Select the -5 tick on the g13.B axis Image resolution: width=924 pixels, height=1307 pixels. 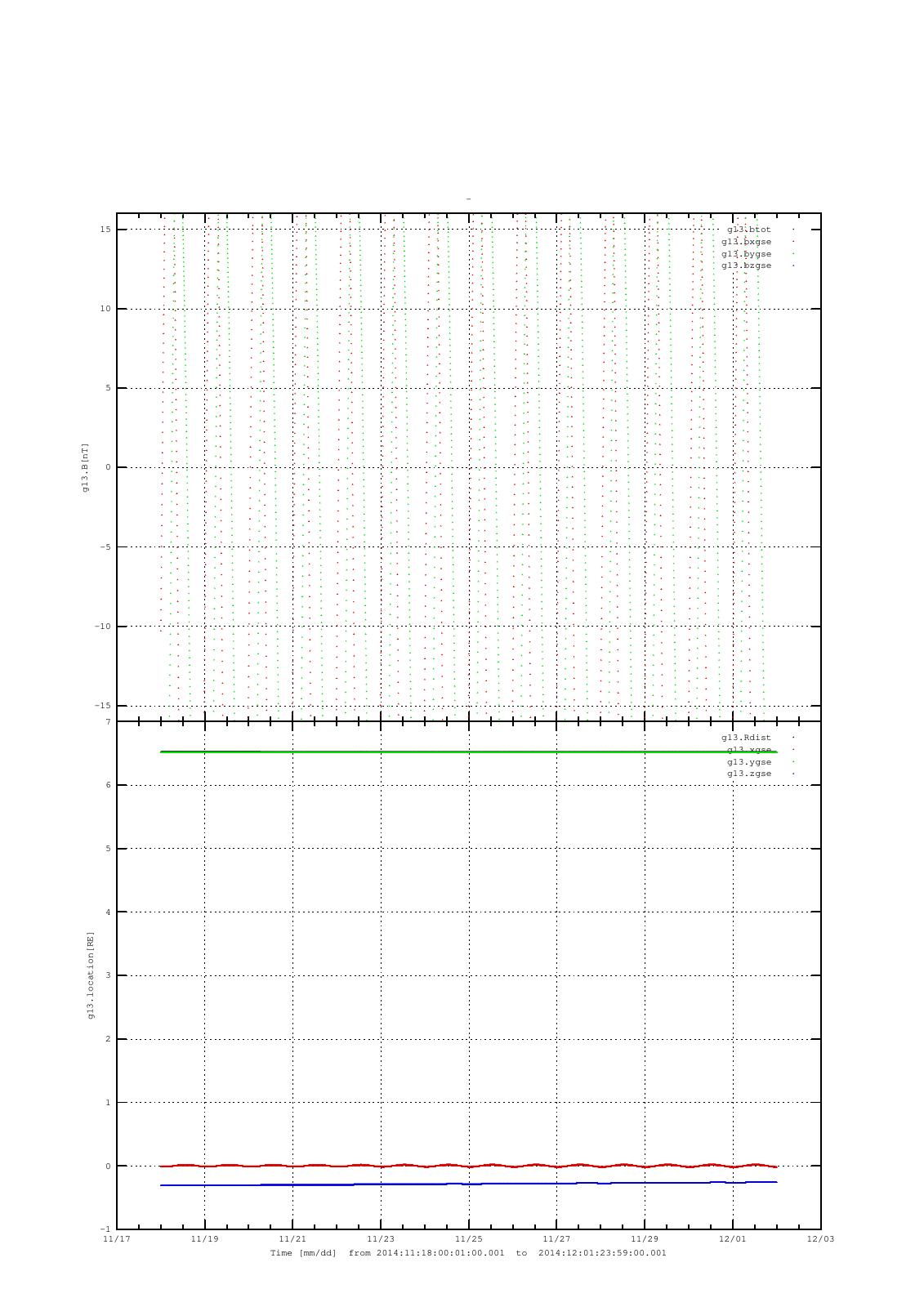pos(105,547)
